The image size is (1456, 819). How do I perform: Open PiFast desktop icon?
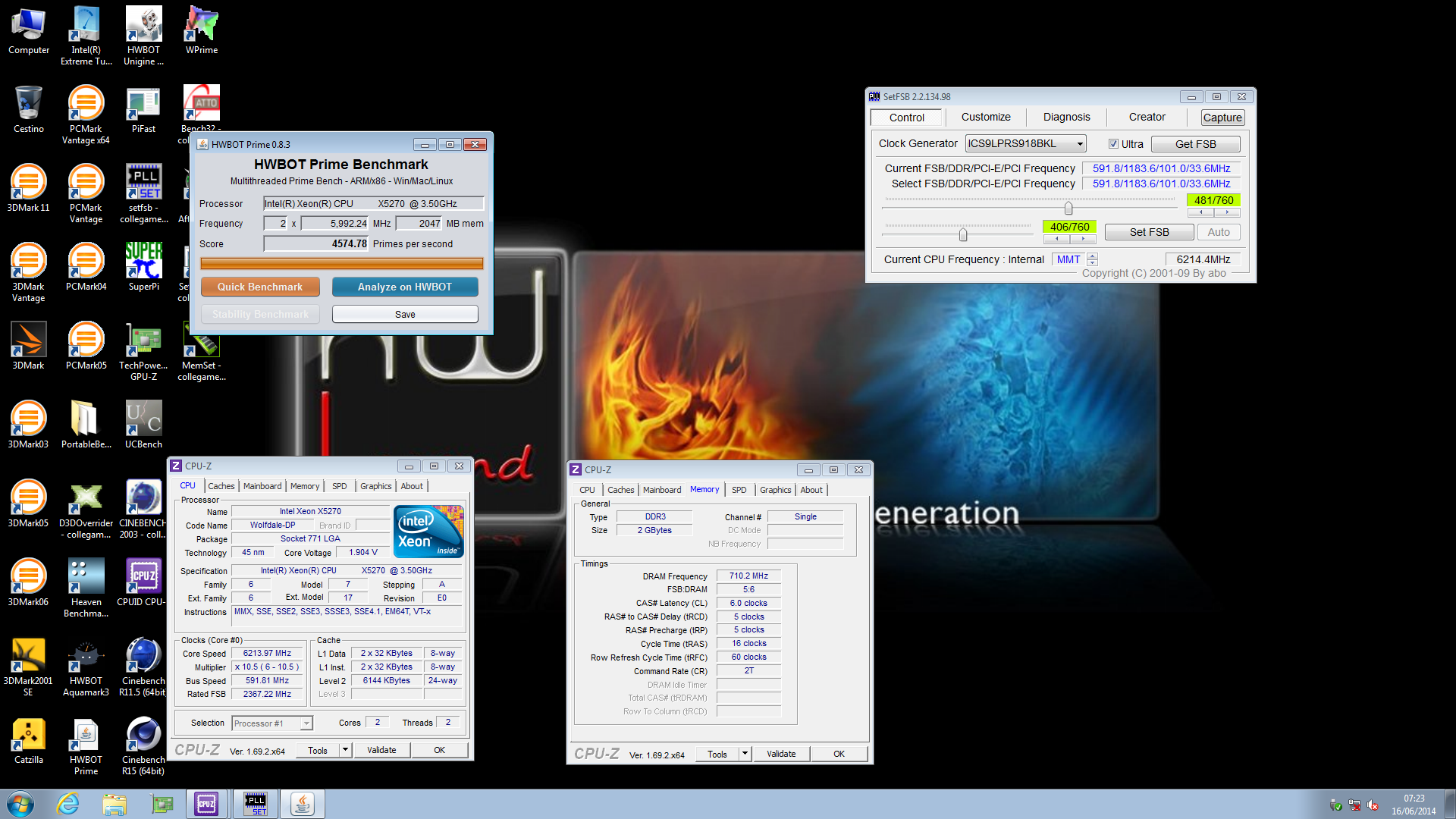143,110
